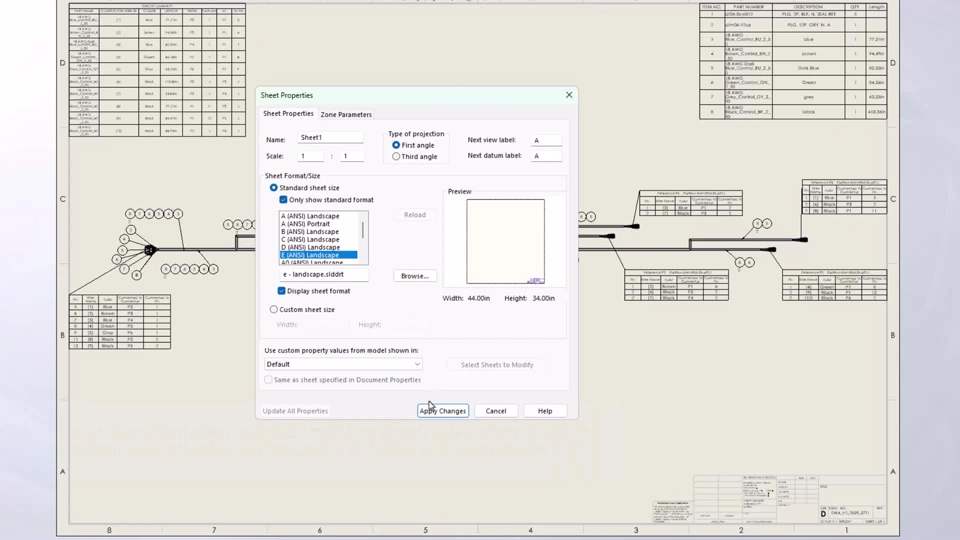Select Third angle projection

coord(396,157)
